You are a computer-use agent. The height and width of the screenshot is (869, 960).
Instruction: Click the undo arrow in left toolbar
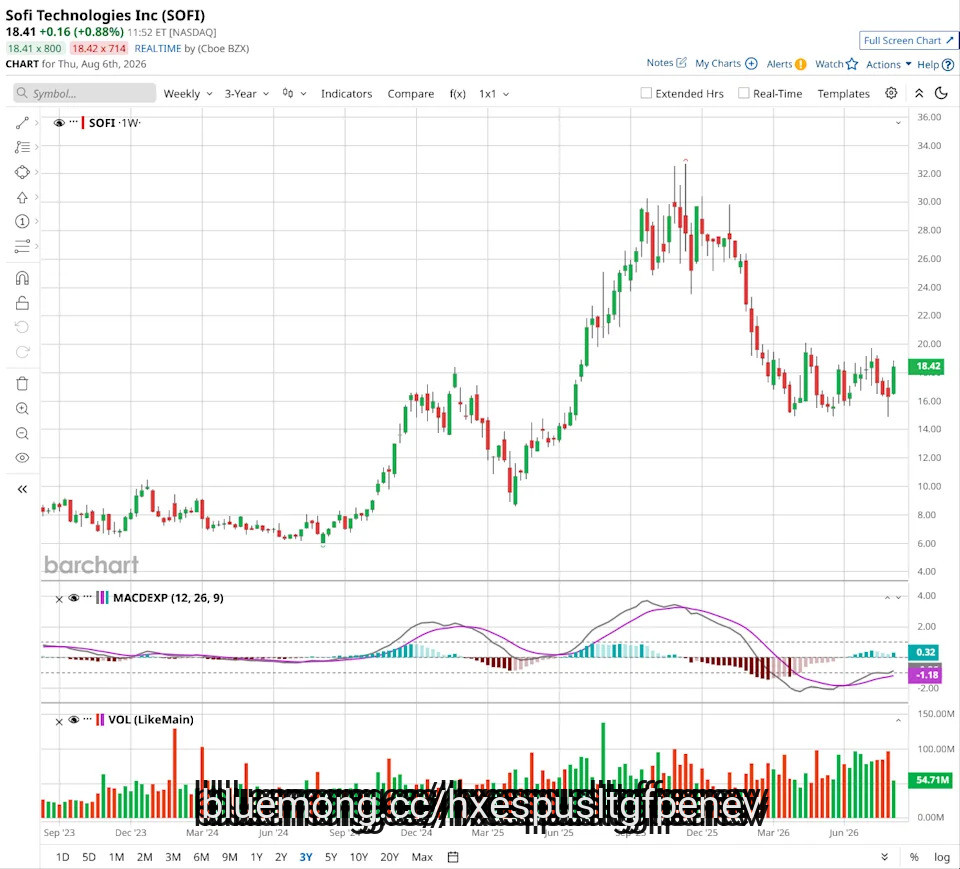22,327
